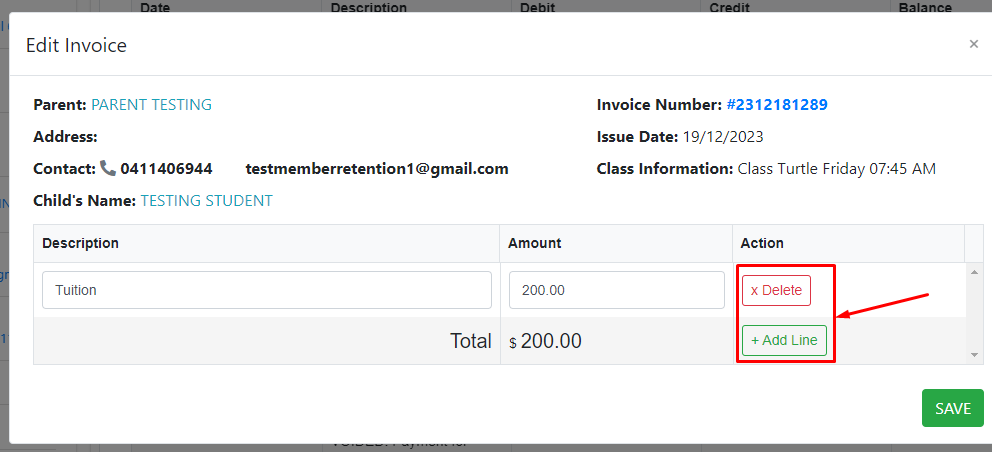Click the table scrollbar down arrow

(x=974, y=355)
